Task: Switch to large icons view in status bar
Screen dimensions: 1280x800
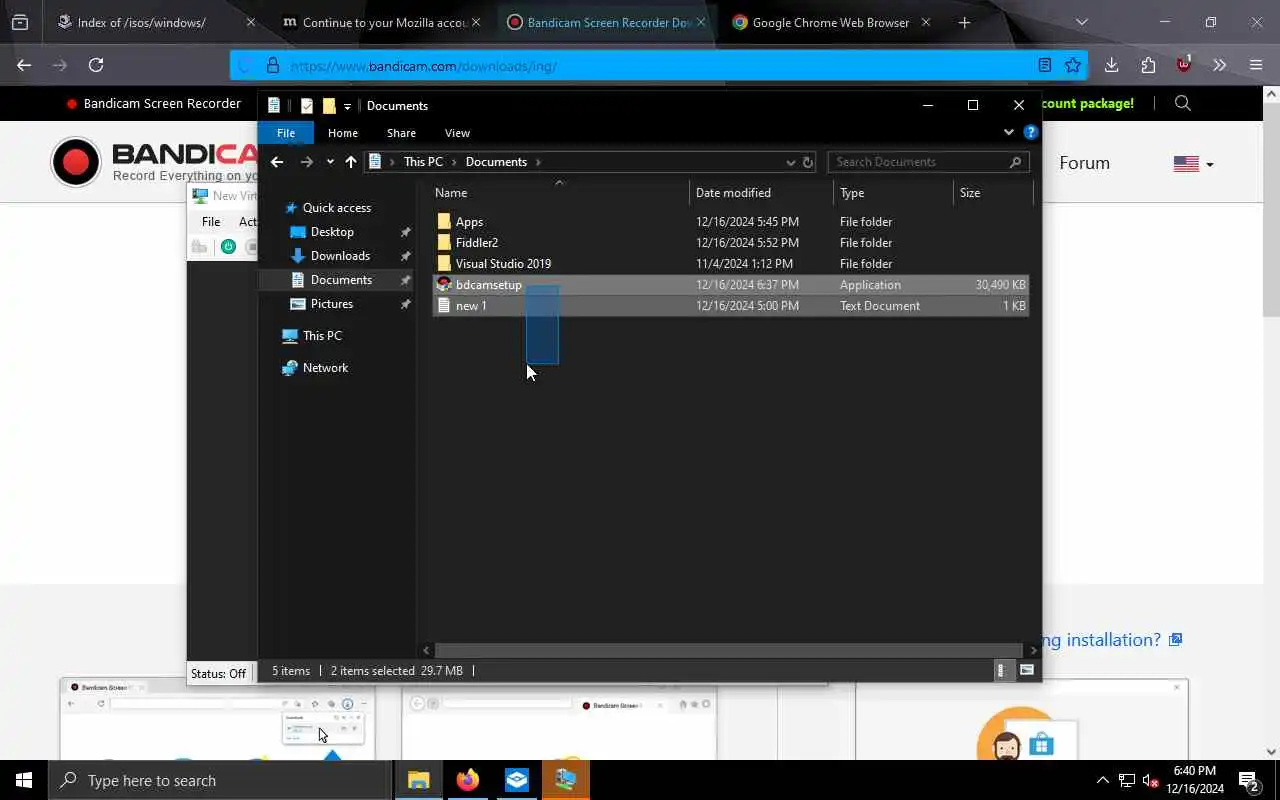Action: point(1026,671)
